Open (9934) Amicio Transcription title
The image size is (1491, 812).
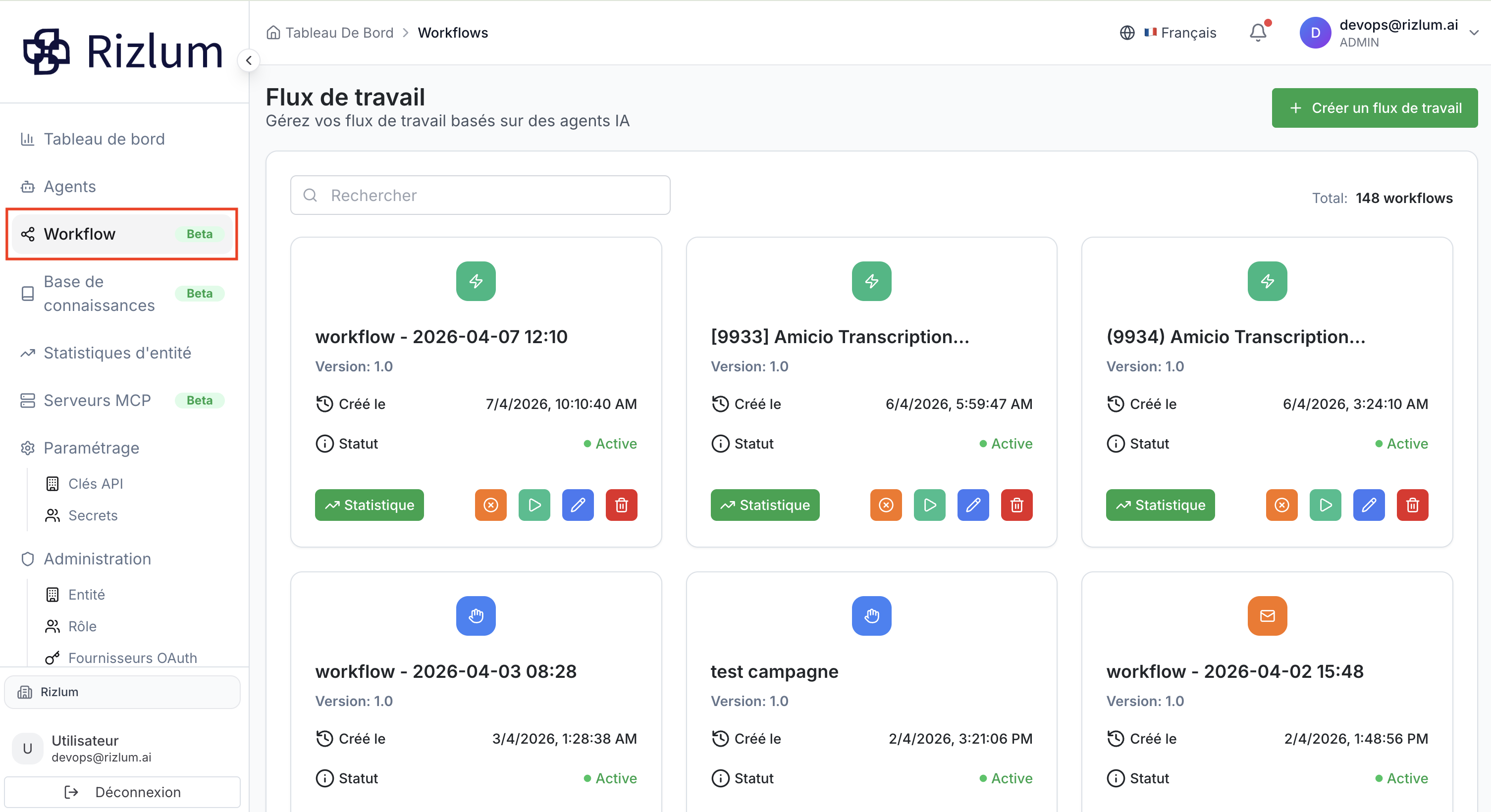(1236, 337)
